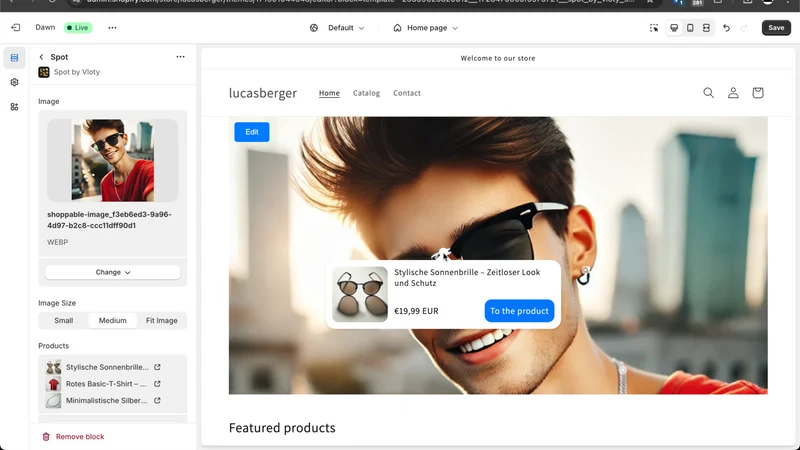Open Stylische Sonnenbrille product external link
This screenshot has width=800, height=450.
tap(158, 367)
